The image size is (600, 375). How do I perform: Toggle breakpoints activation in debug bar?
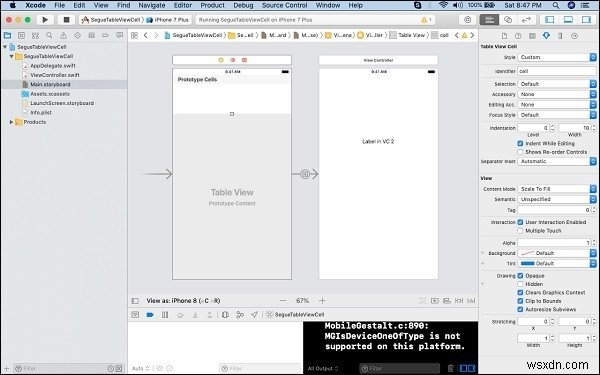pos(150,315)
